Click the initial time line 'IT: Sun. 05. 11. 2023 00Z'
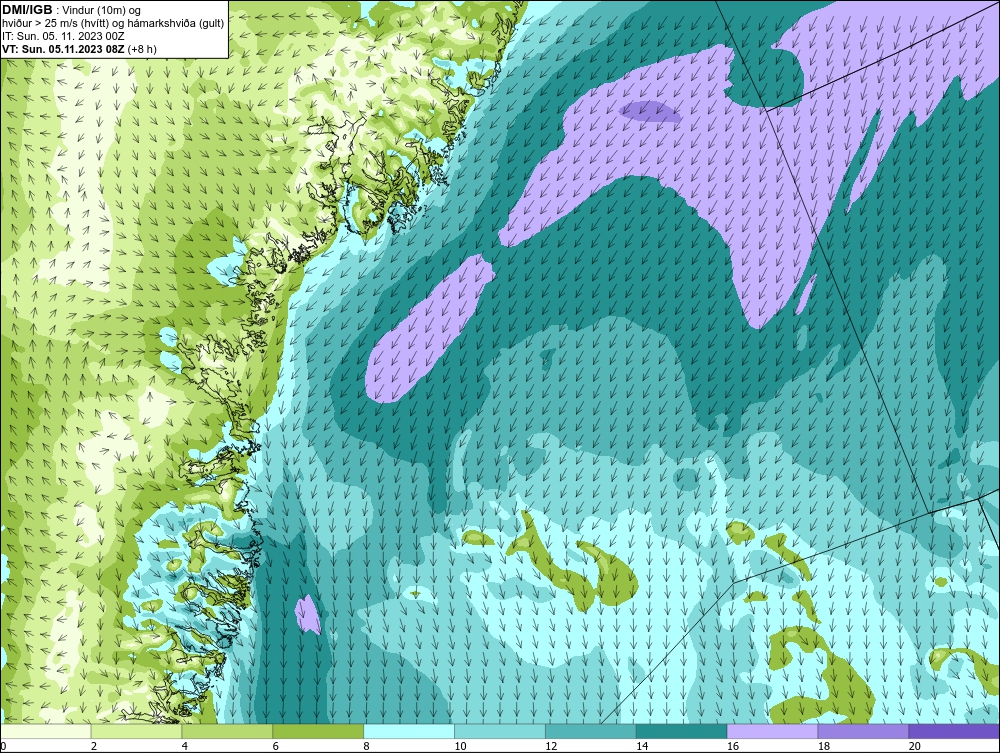1000x753 pixels. point(63,36)
